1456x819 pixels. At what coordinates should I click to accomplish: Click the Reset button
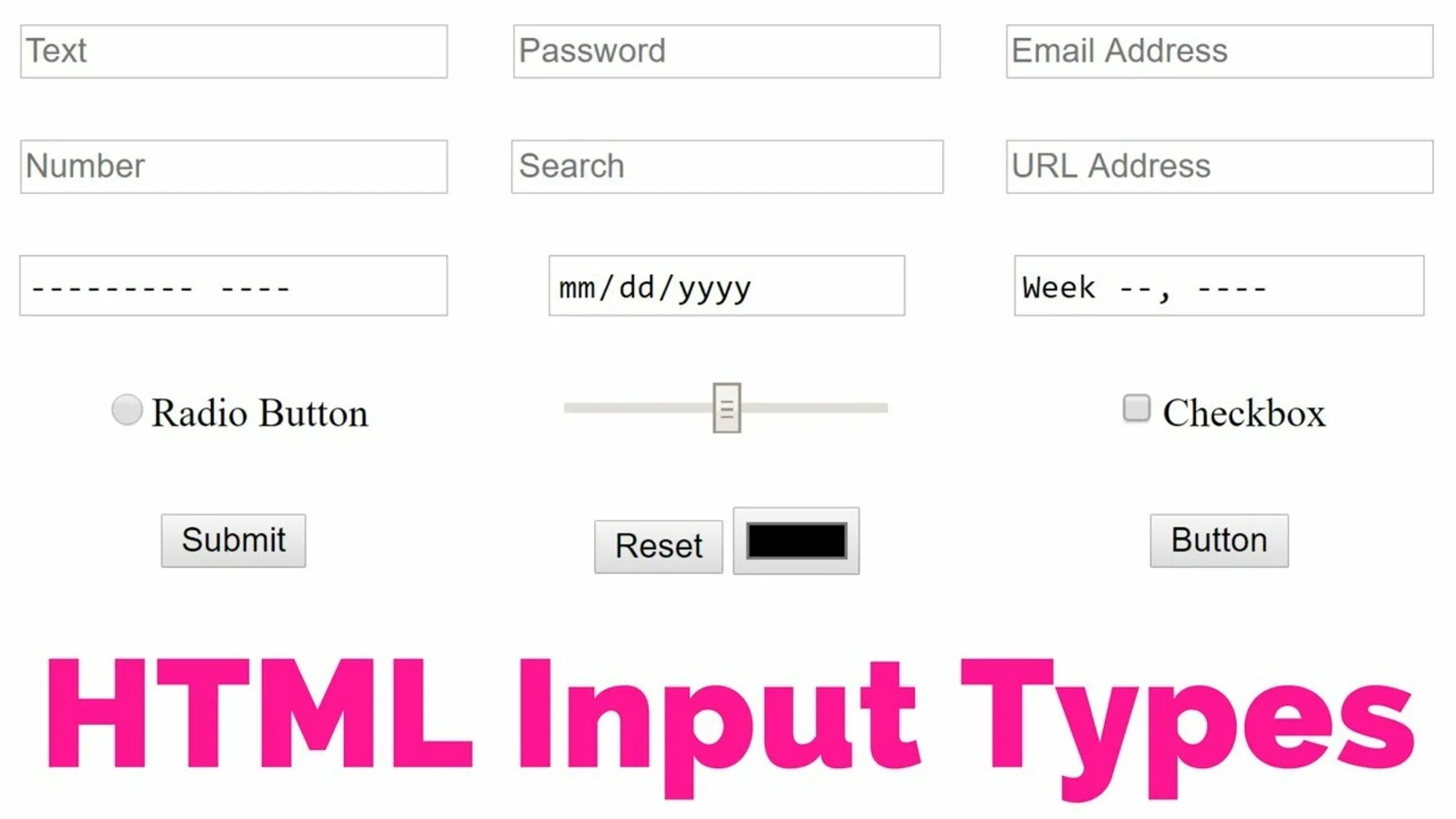coord(657,545)
